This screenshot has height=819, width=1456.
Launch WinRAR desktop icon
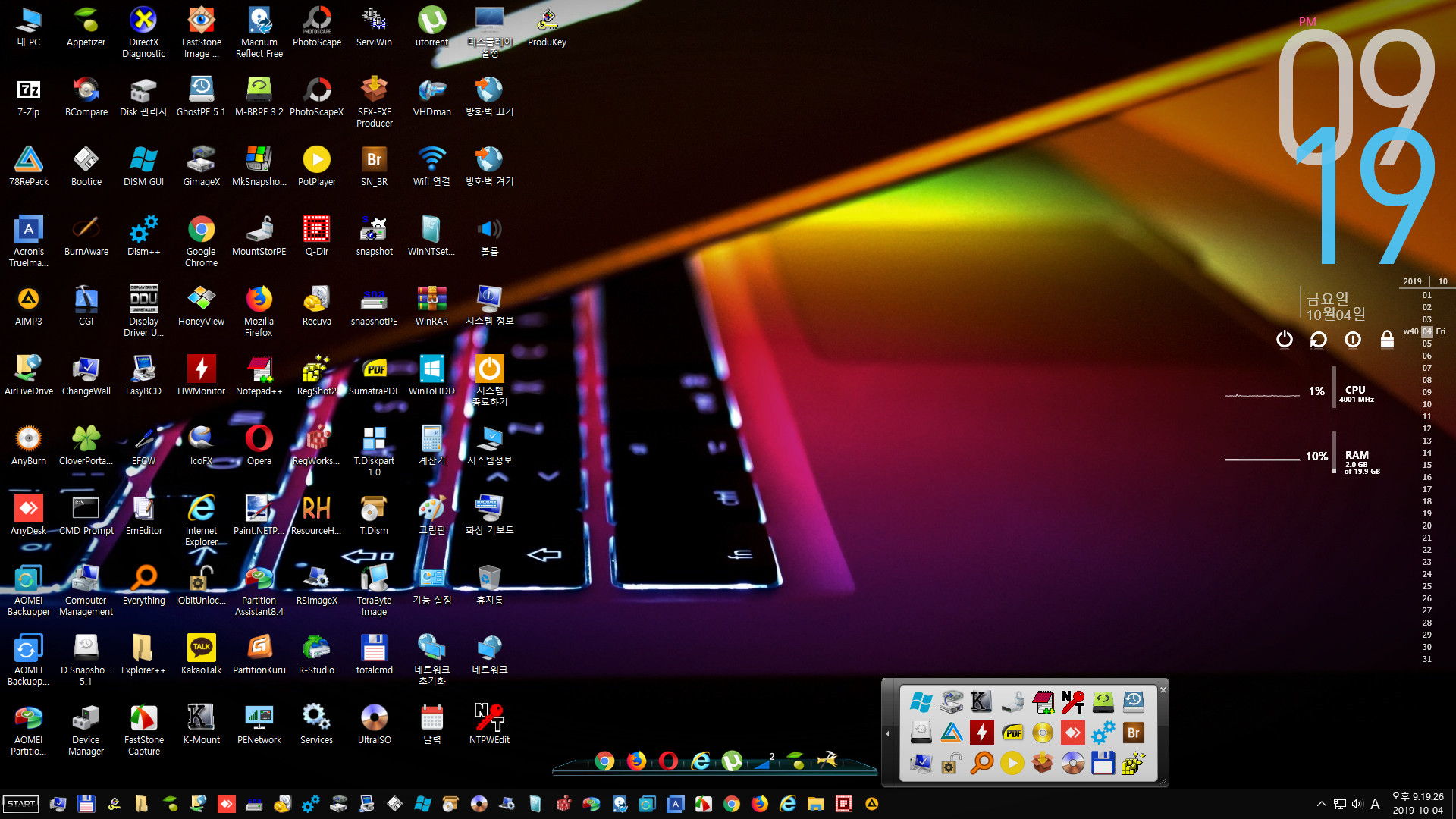431,306
